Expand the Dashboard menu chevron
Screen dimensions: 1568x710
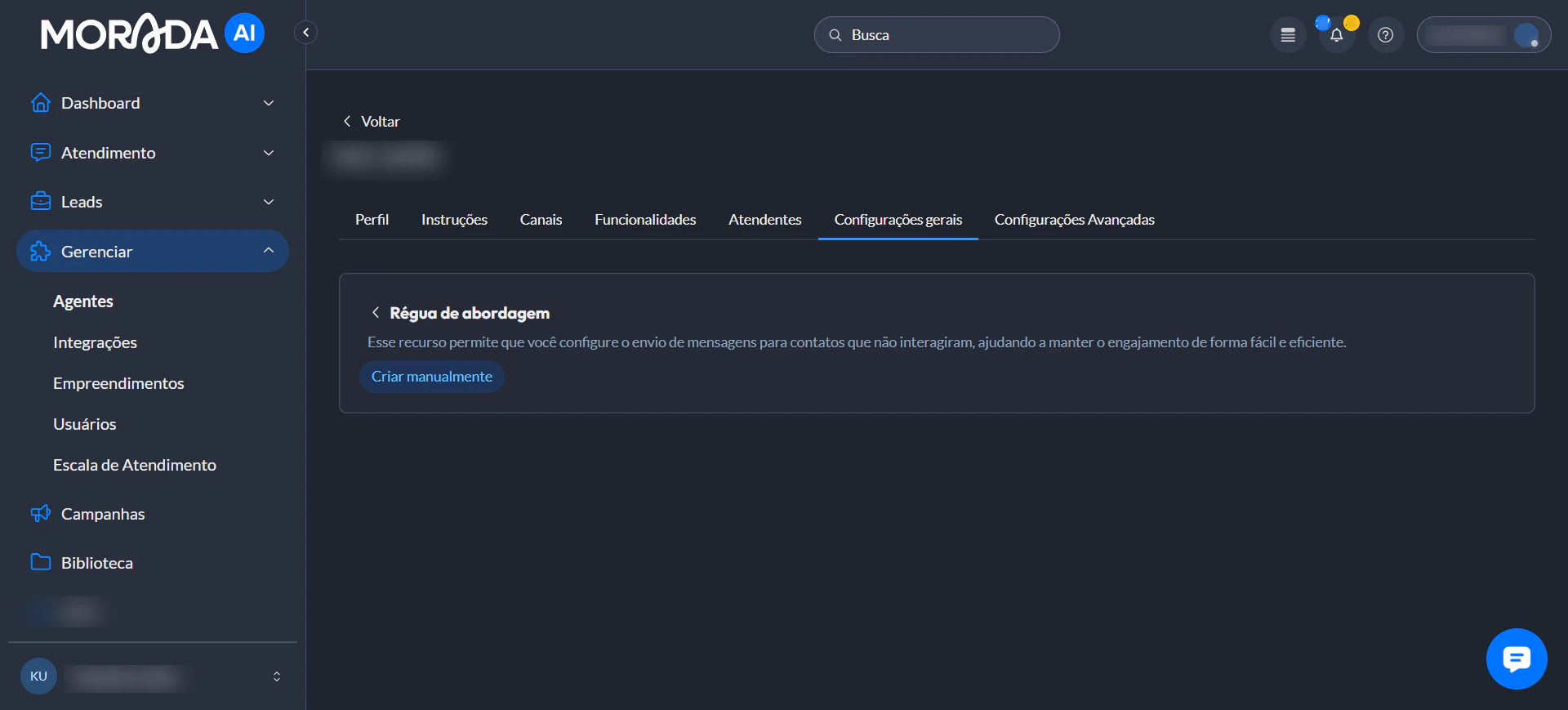[x=269, y=103]
